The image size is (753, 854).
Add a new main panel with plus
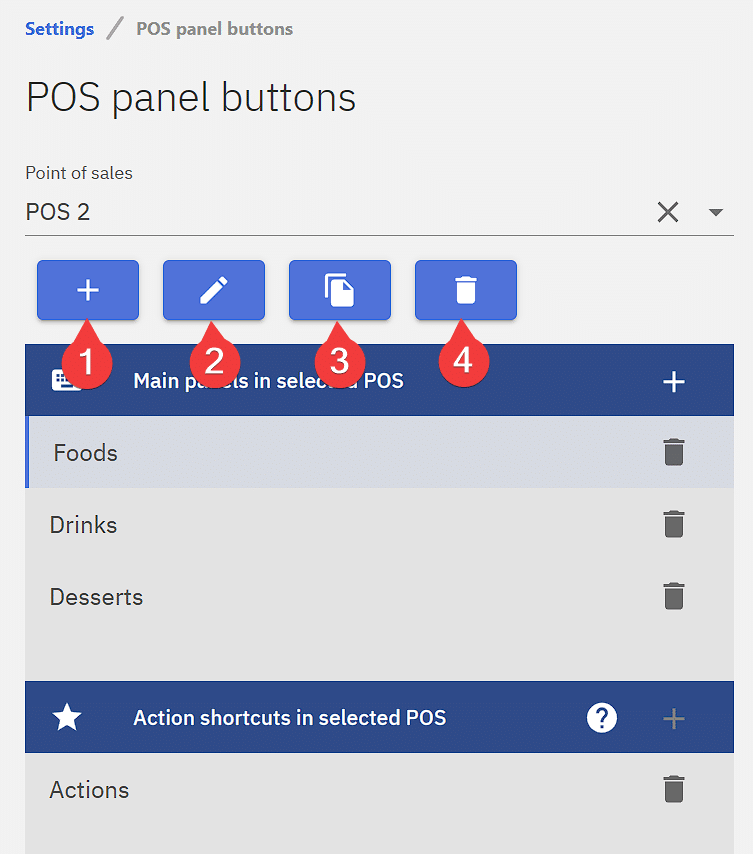[674, 381]
